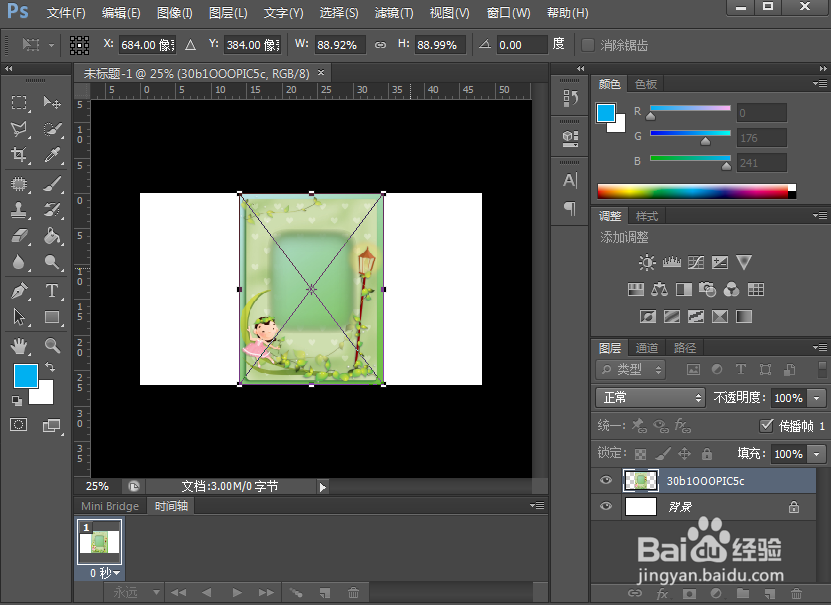Select the Crop tool

(19, 155)
